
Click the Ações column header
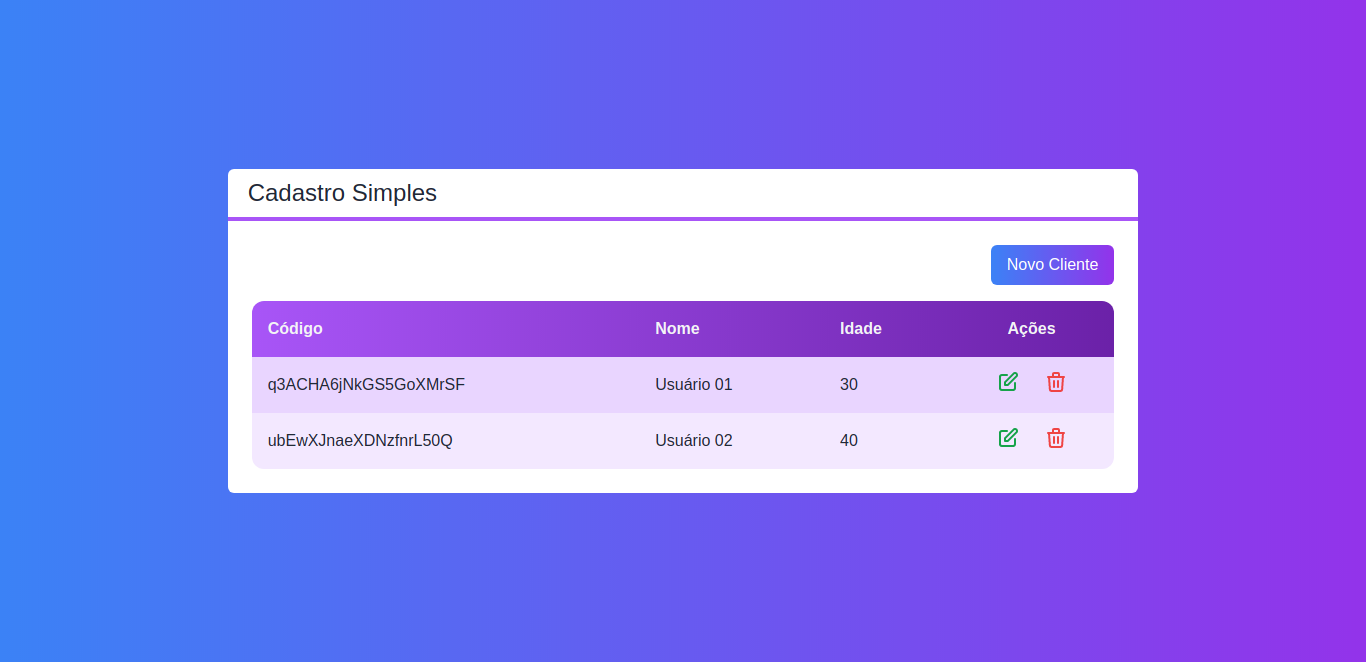coord(1030,328)
